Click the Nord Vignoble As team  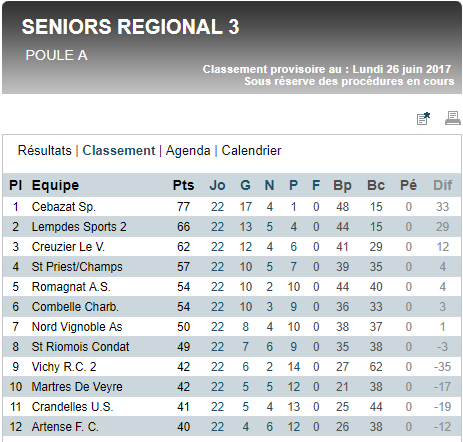77,327
